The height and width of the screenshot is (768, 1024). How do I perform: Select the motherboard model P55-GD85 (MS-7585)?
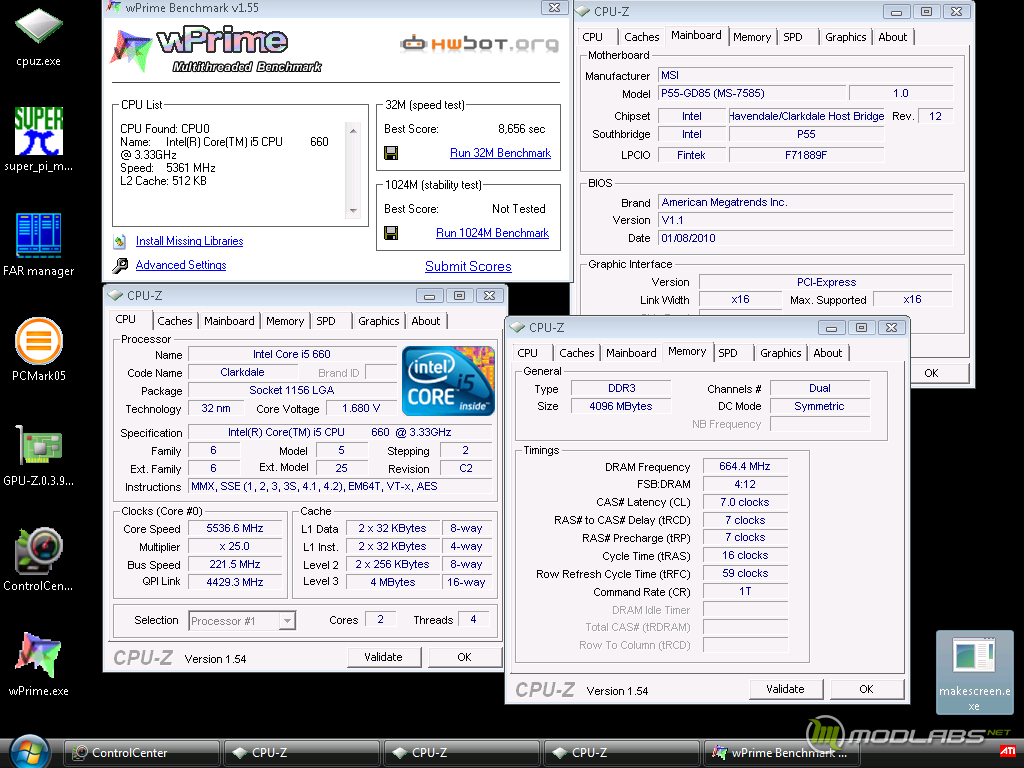coord(752,93)
